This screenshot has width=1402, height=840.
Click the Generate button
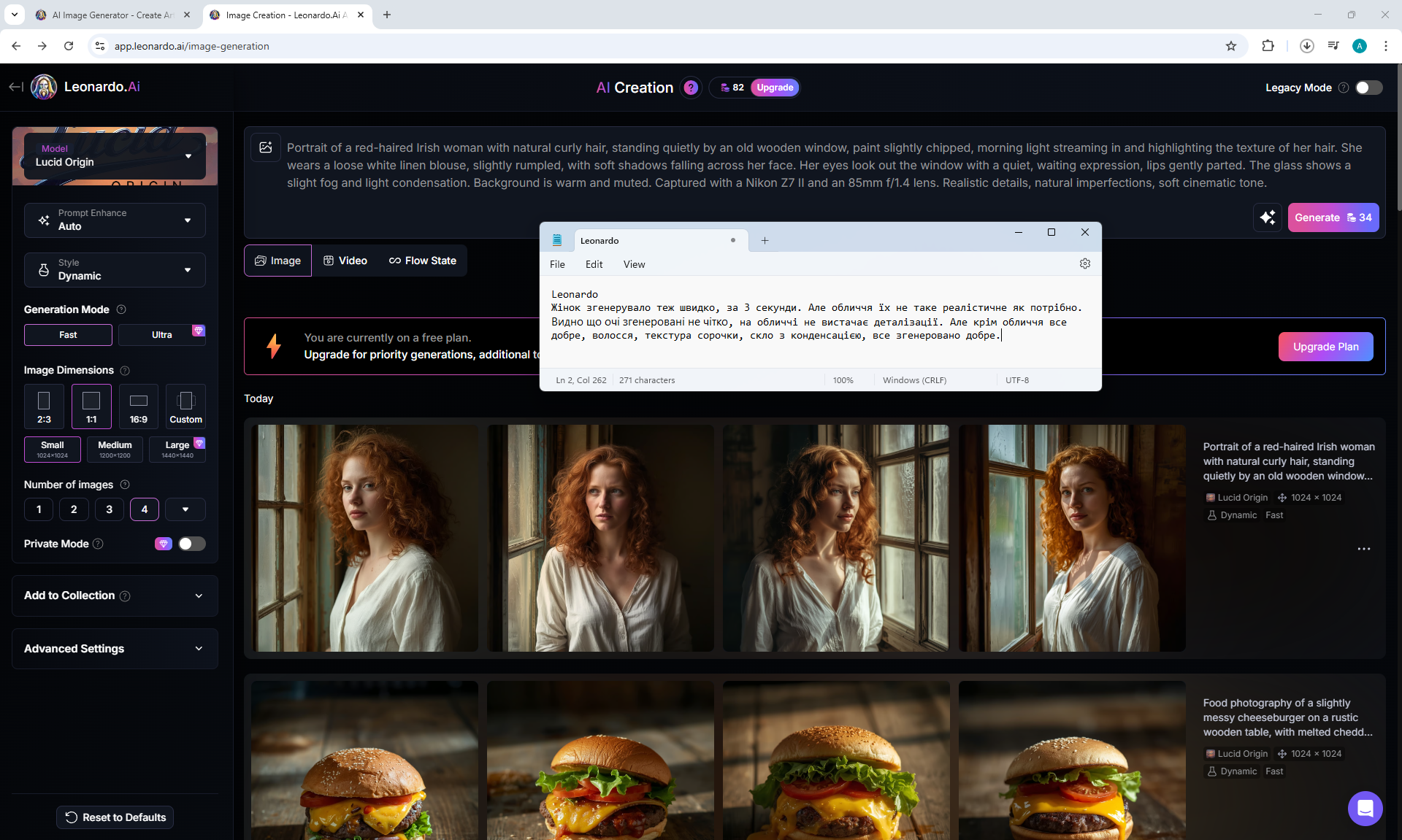point(1333,217)
